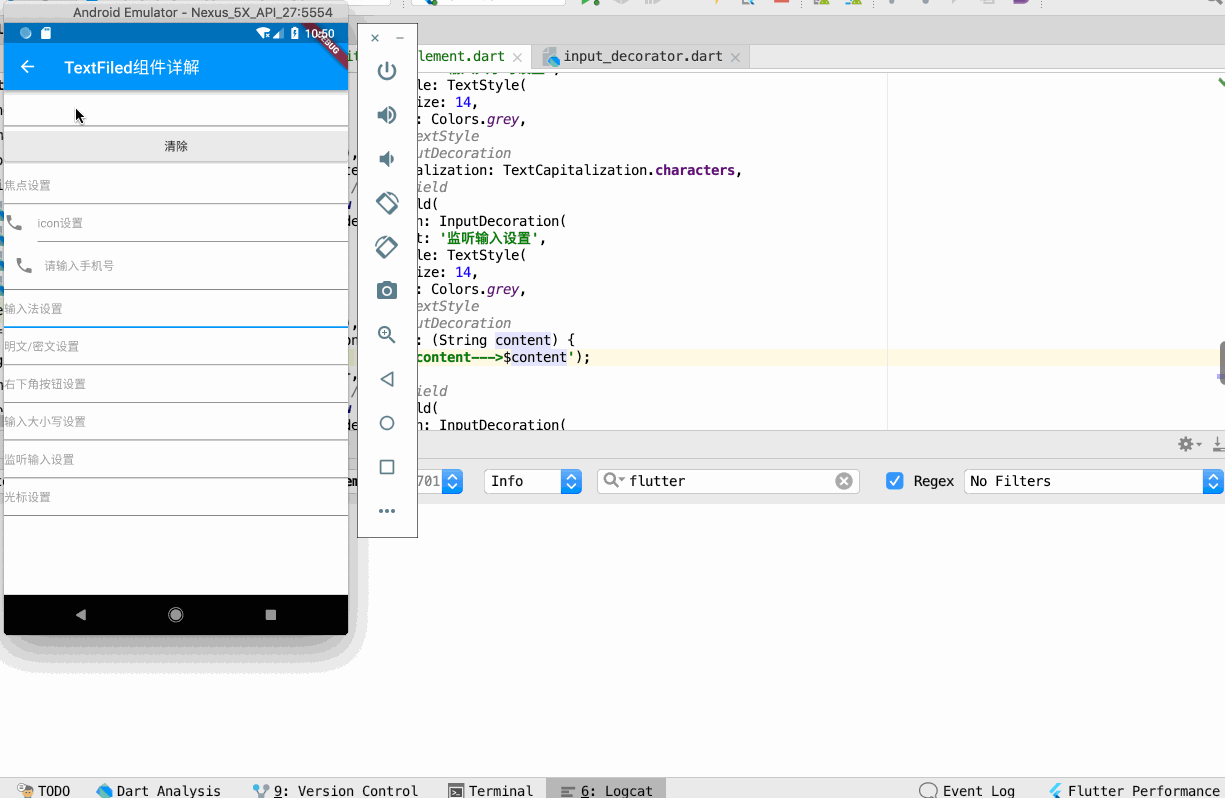Increase emulator volume
This screenshot has width=1225, height=798.
pyautogui.click(x=387, y=115)
